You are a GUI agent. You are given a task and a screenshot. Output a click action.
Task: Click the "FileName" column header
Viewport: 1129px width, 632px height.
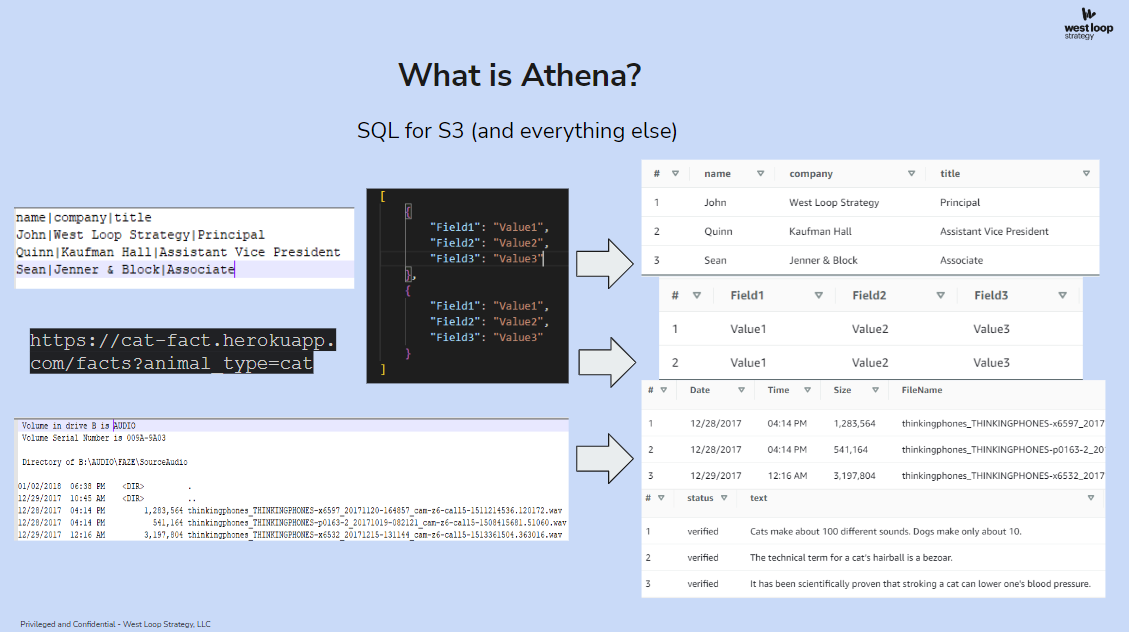922,390
